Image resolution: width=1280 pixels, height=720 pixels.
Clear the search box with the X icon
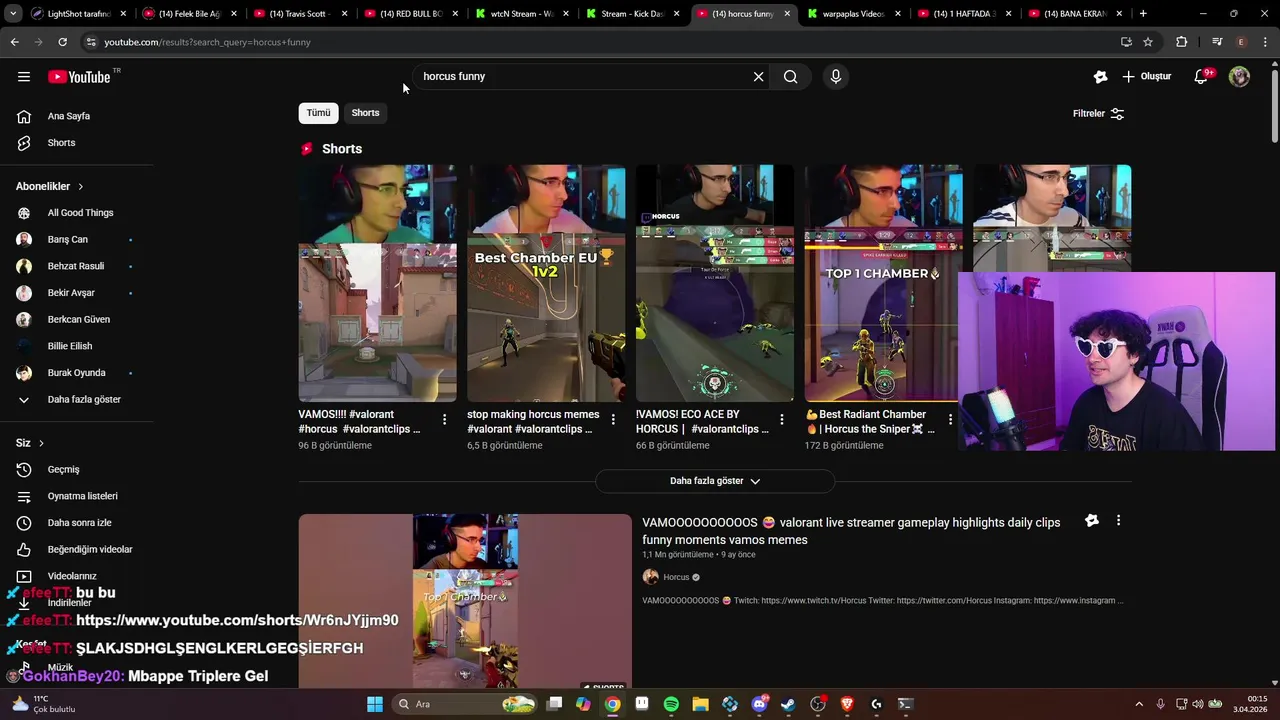(x=758, y=77)
